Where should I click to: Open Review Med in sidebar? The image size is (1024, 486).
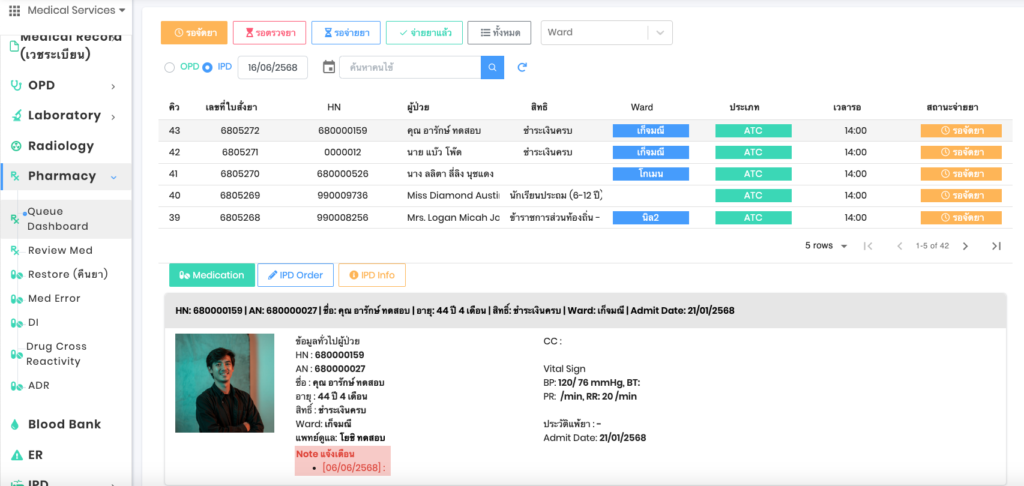pos(60,250)
